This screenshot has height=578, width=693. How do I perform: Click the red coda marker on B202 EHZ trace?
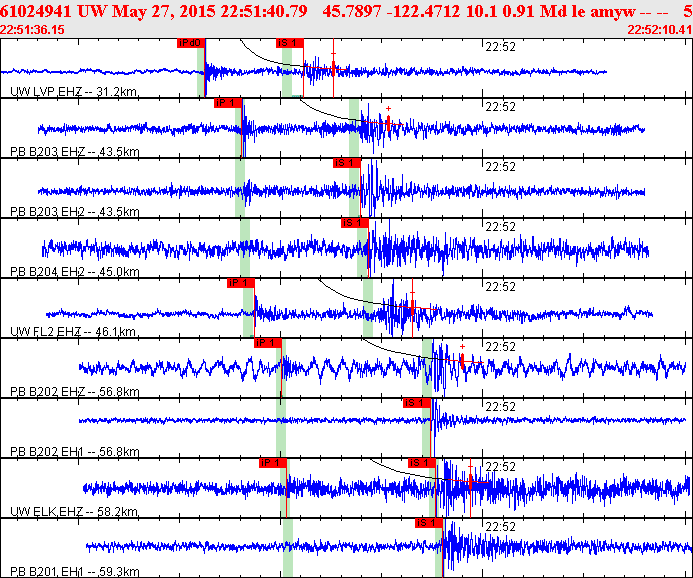(462, 361)
